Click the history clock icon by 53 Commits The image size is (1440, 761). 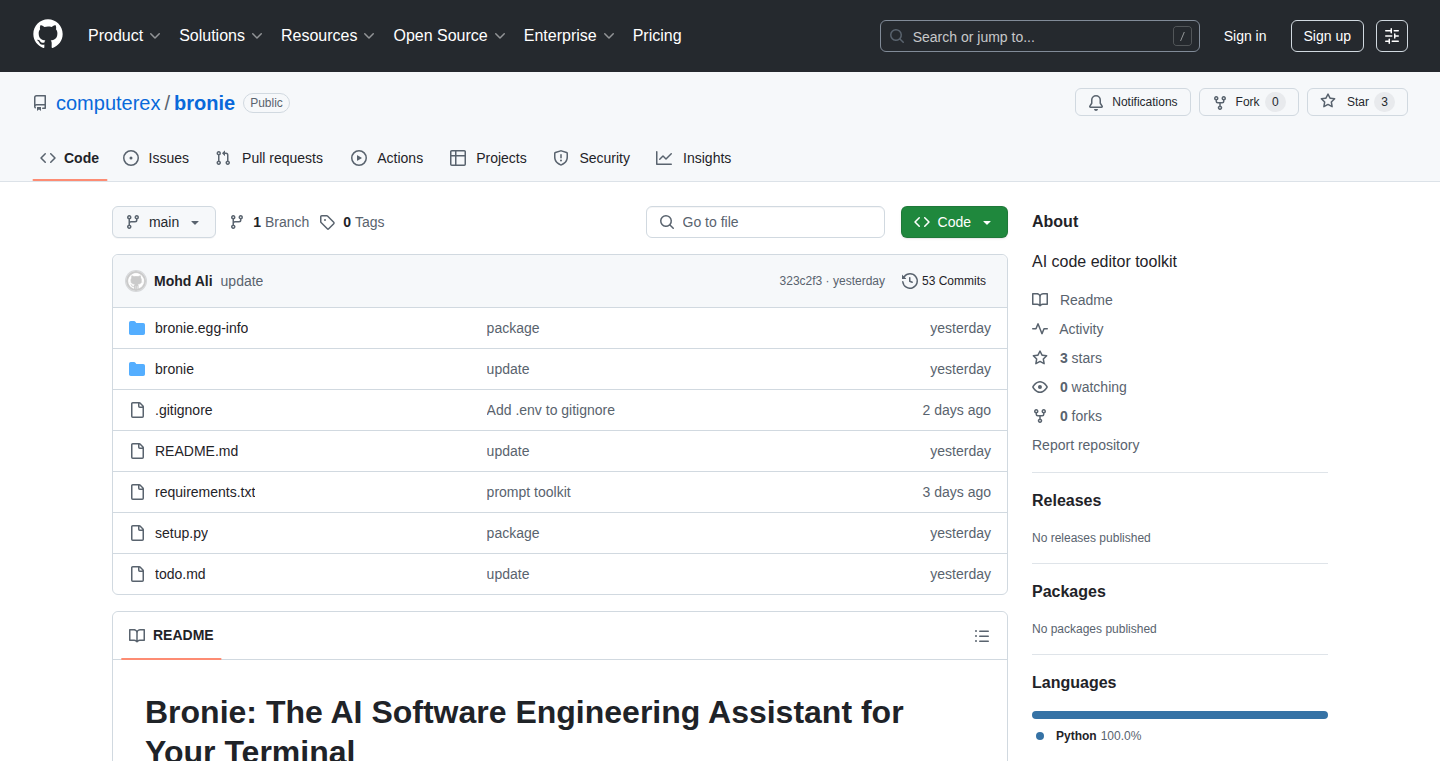(909, 281)
